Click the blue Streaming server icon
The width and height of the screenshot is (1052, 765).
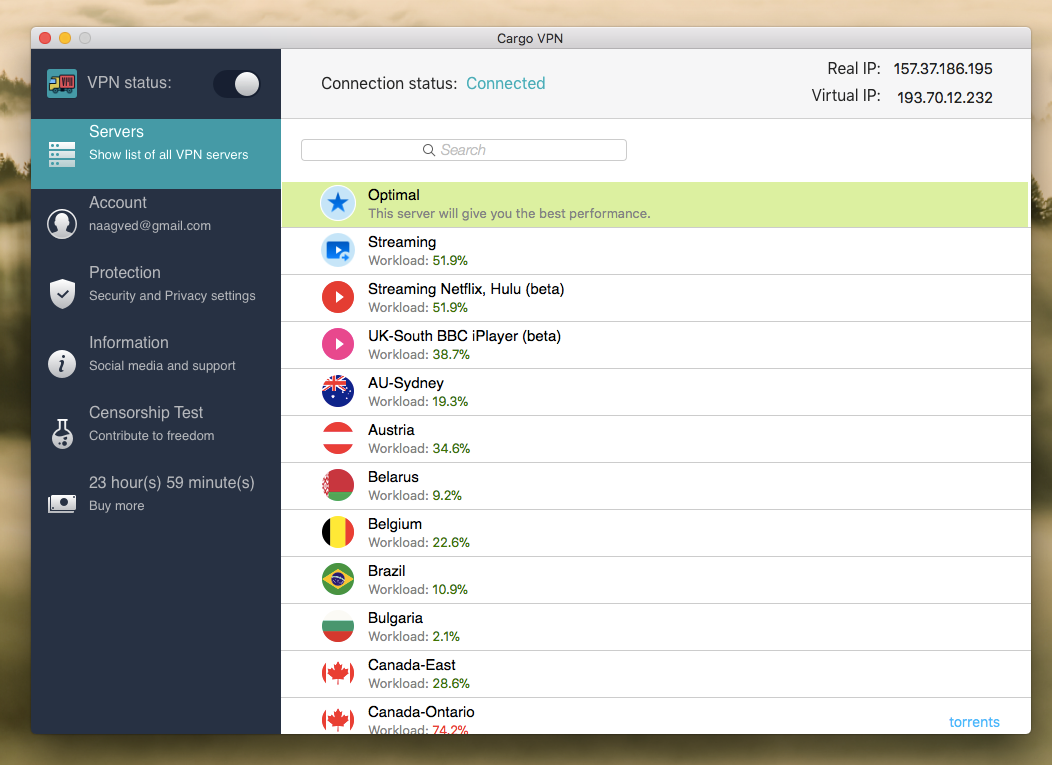pos(338,250)
